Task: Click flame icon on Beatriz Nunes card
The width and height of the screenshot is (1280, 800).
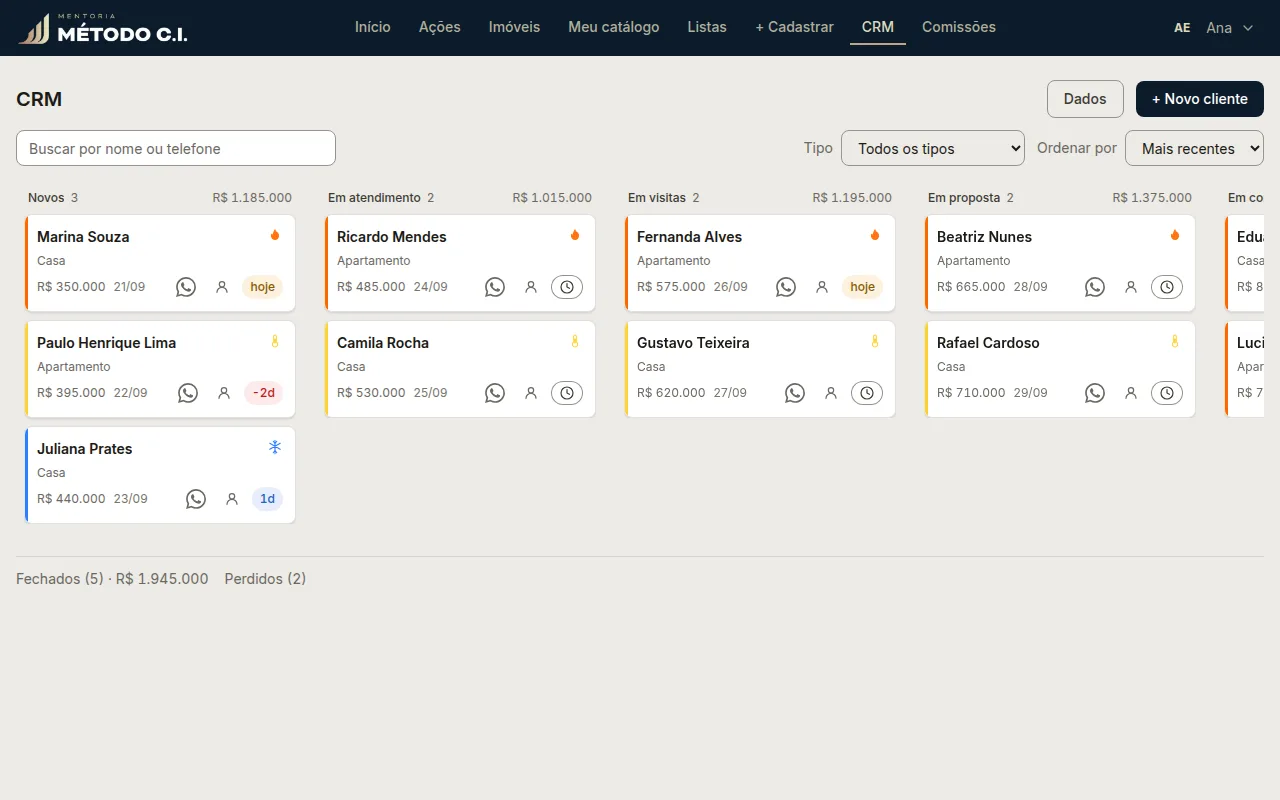Action: [1175, 235]
